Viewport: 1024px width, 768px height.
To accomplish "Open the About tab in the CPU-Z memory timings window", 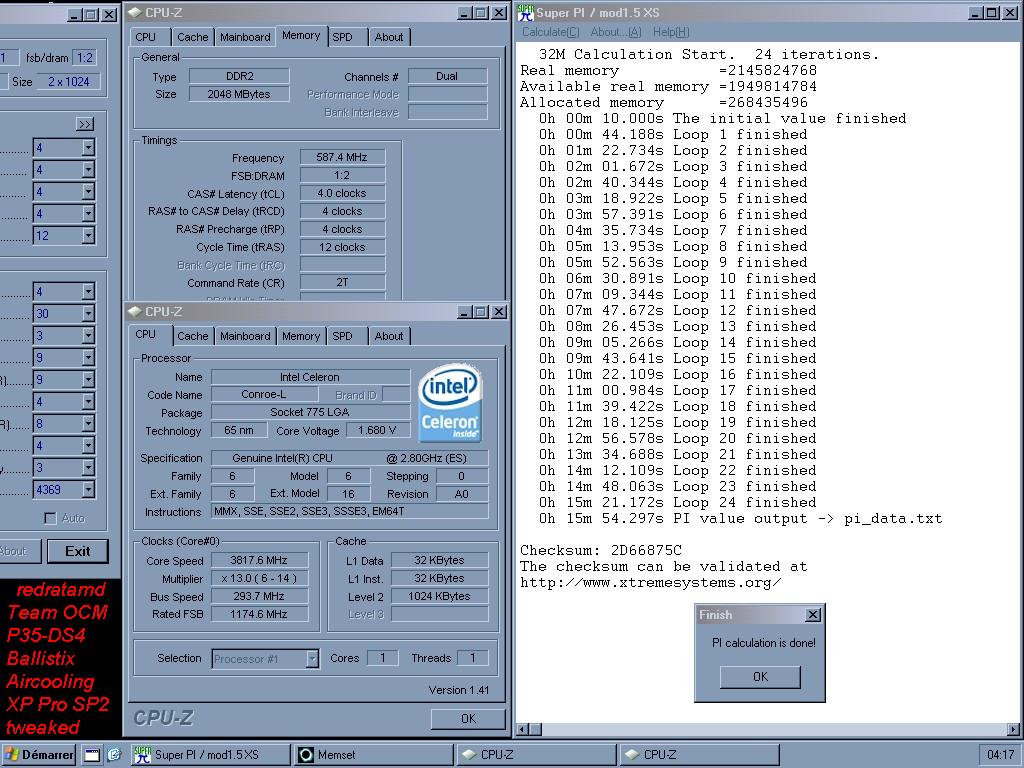I will tap(389, 37).
